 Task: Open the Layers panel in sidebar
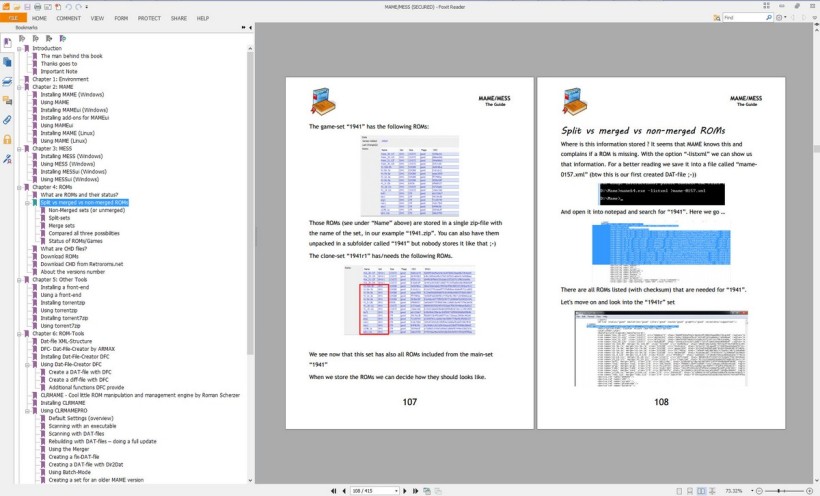[x=7, y=81]
